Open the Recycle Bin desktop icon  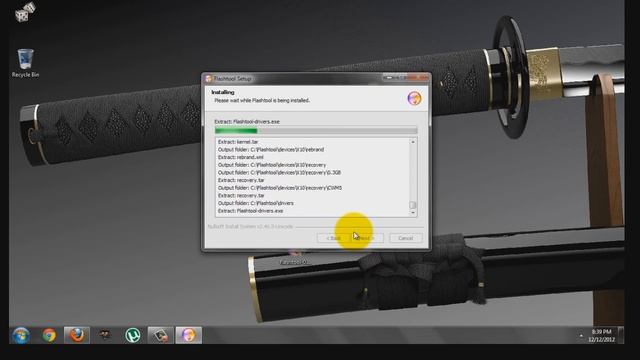pos(25,63)
